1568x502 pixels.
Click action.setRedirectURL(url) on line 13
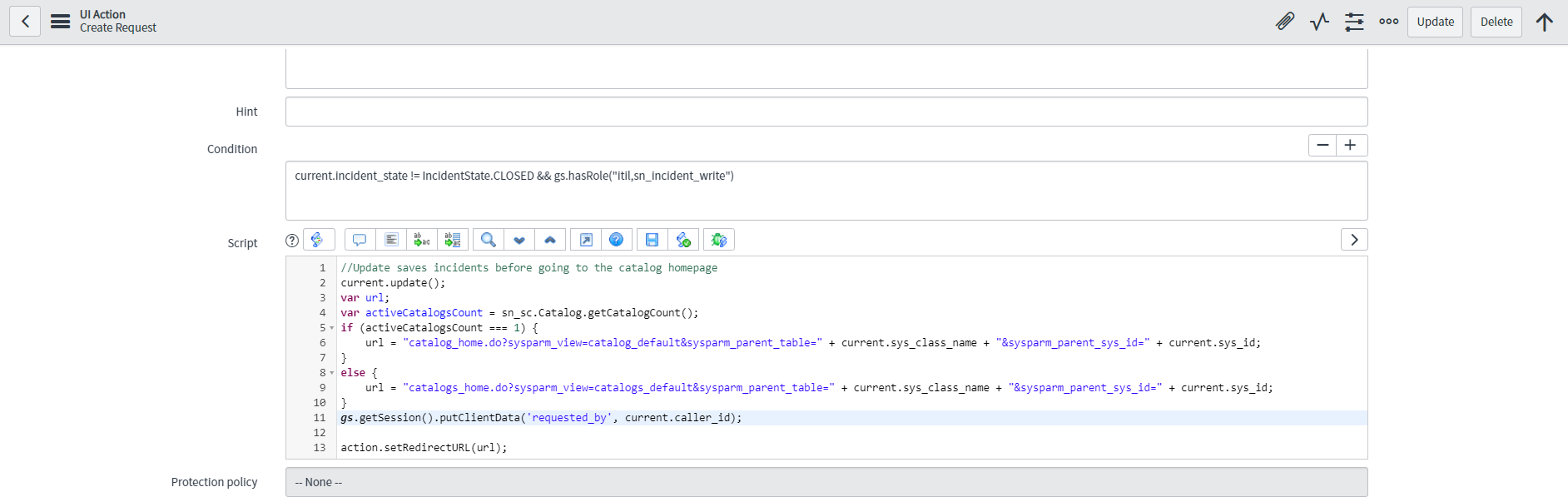pyautogui.click(x=424, y=448)
